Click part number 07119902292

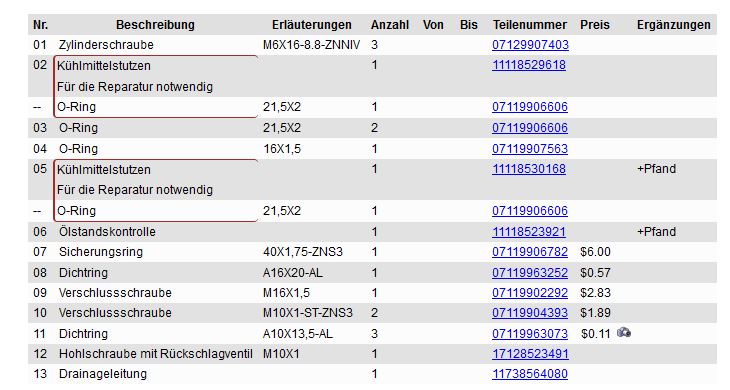tap(530, 293)
